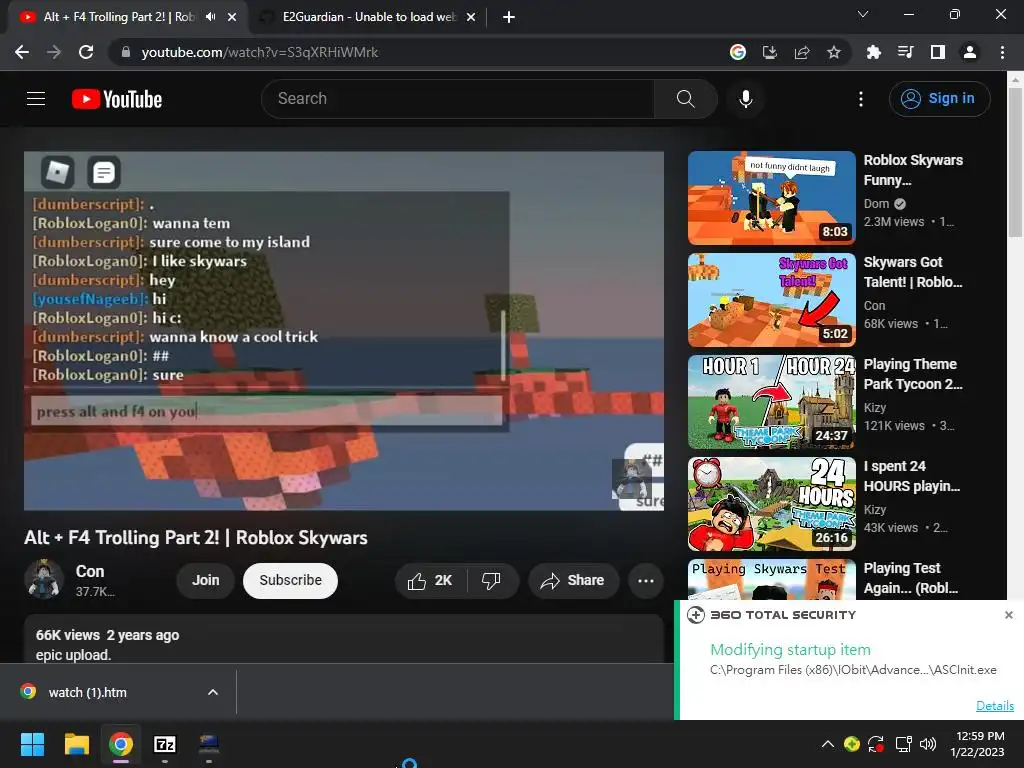The width and height of the screenshot is (1024, 768).
Task: Click the Dom channel name
Action: [876, 204]
